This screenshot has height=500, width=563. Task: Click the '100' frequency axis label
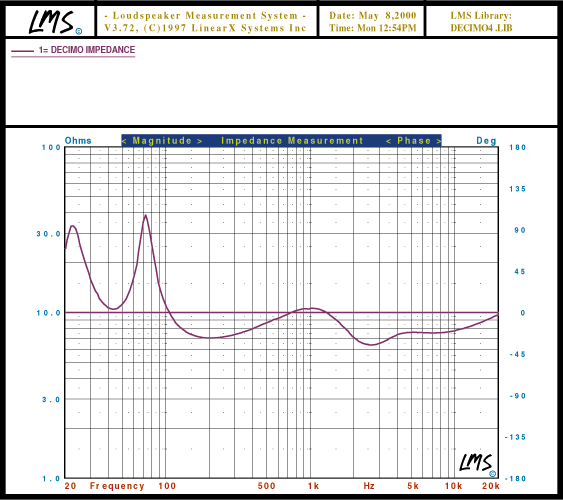167,486
